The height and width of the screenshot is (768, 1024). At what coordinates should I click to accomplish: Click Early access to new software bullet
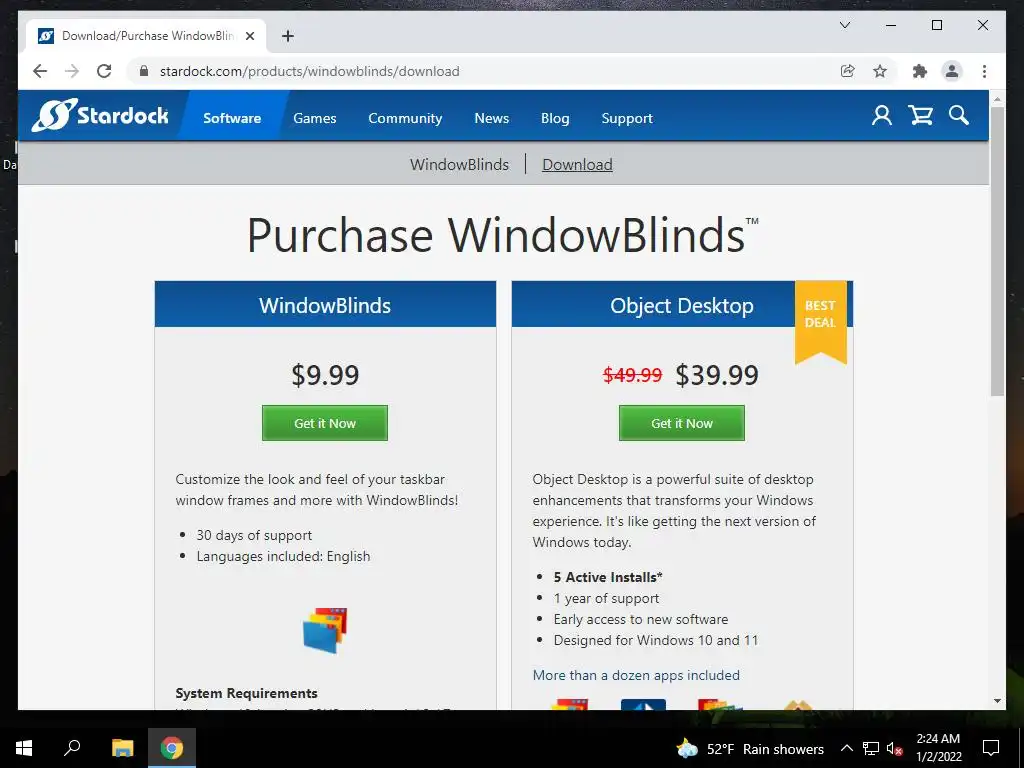[641, 619]
